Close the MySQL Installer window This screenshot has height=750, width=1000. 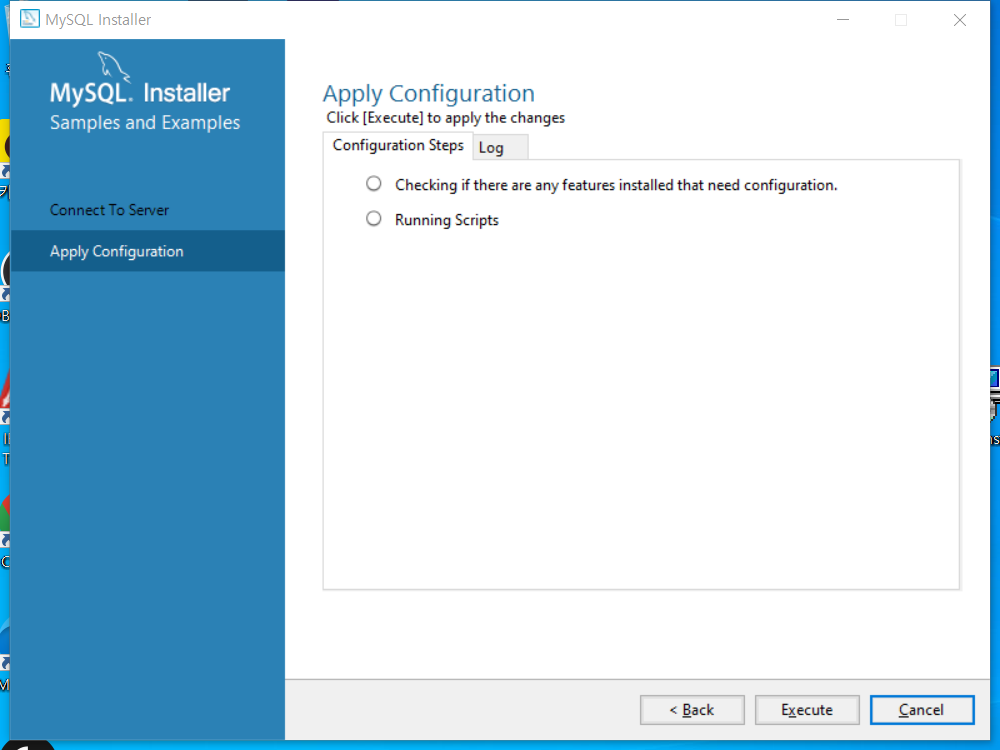tap(960, 20)
